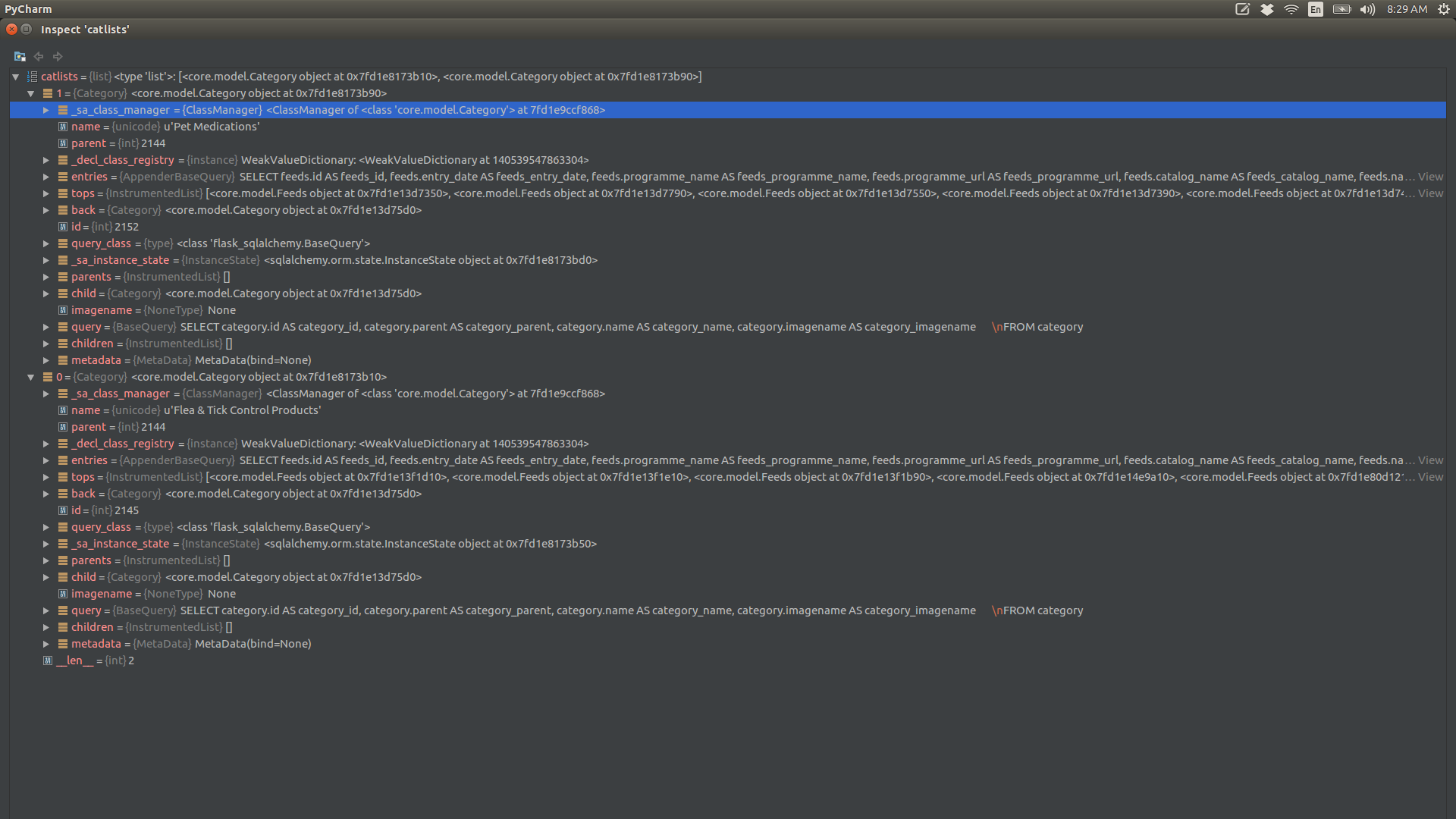Screen dimensions: 1456x819
Task: Expand _sa_class_manager under category 0
Action: (x=45, y=394)
